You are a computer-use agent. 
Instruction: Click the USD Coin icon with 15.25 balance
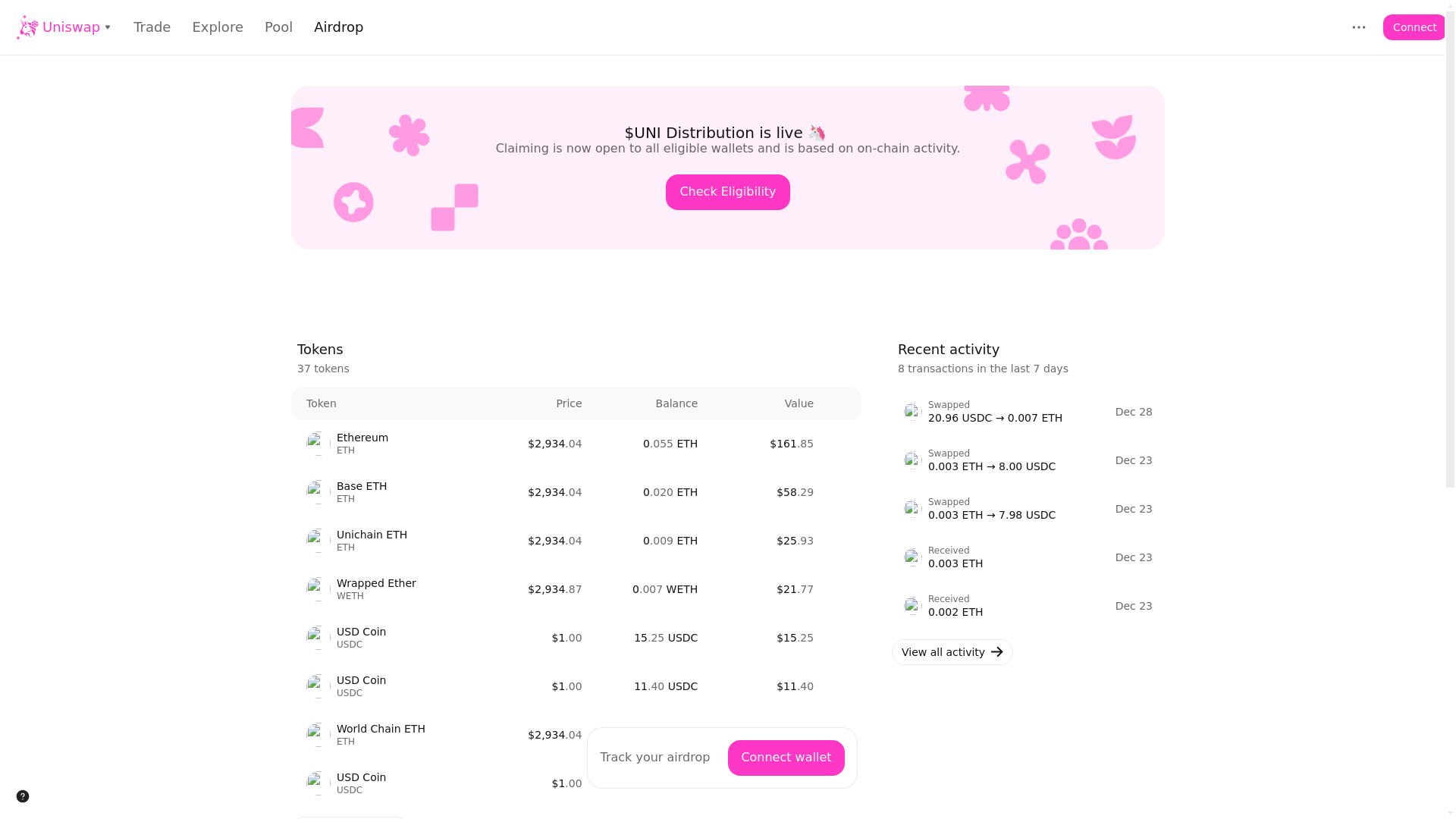click(318, 638)
